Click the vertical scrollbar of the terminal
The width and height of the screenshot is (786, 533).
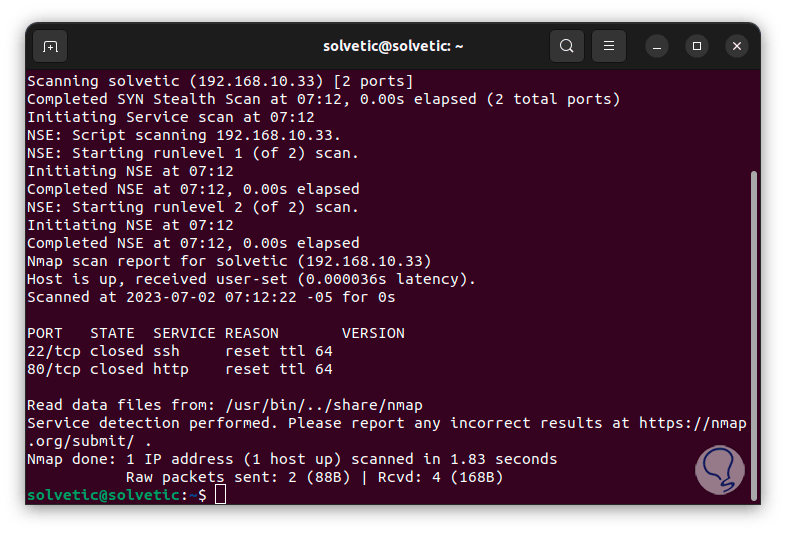pyautogui.click(x=754, y=330)
